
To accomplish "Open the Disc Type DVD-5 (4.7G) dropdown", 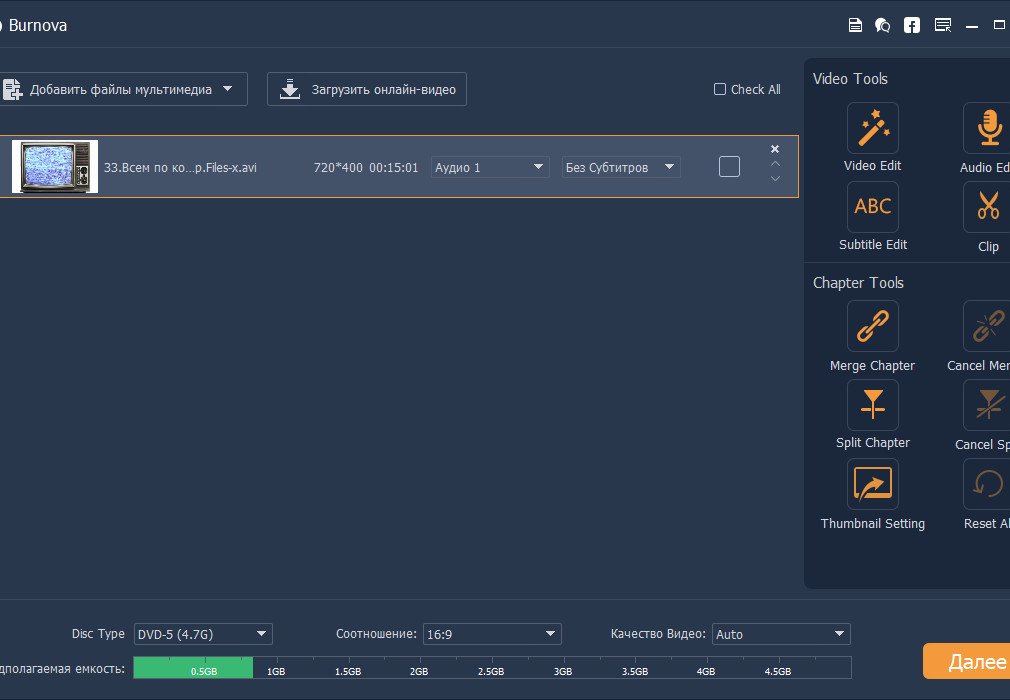I will pos(203,634).
